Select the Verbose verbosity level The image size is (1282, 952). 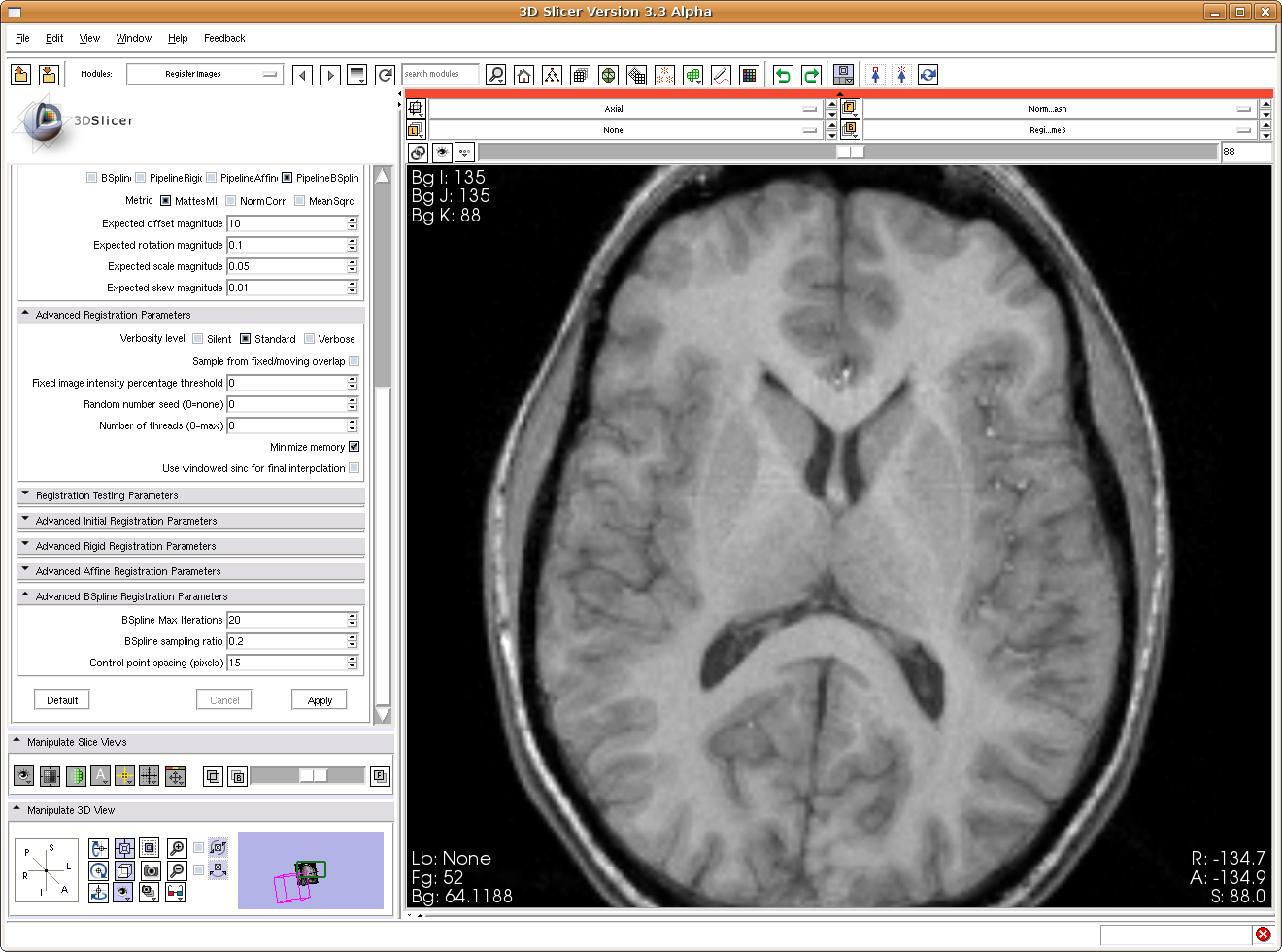[x=310, y=339]
